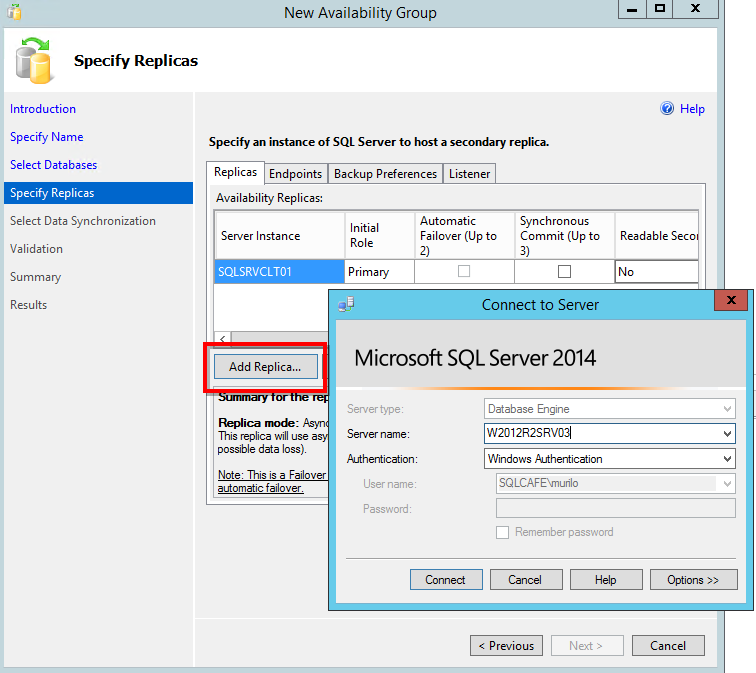This screenshot has height=673, width=756.
Task: Go to Select Databases wizard step
Action: pos(53,165)
